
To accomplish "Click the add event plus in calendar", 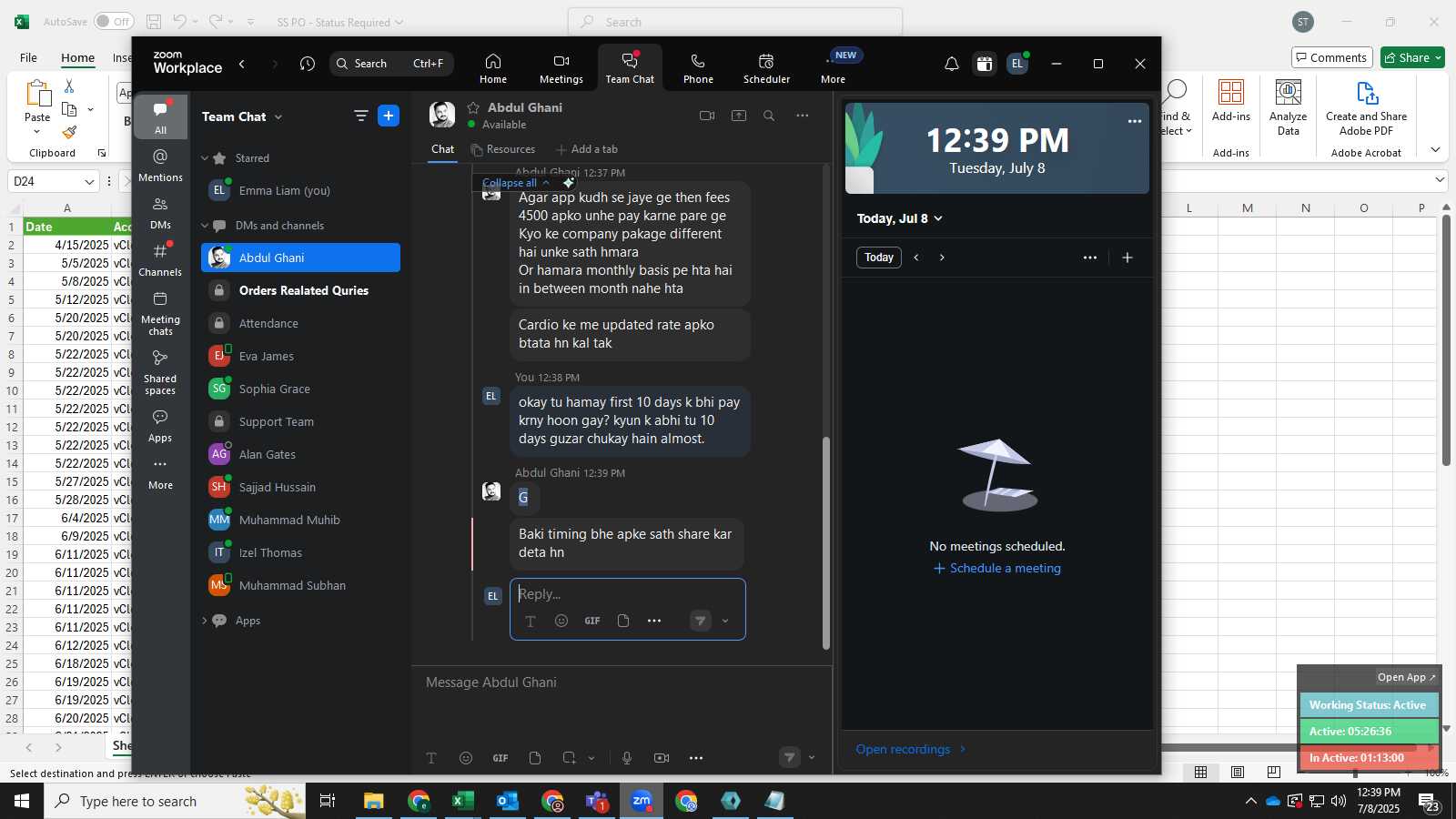I will [x=1127, y=258].
